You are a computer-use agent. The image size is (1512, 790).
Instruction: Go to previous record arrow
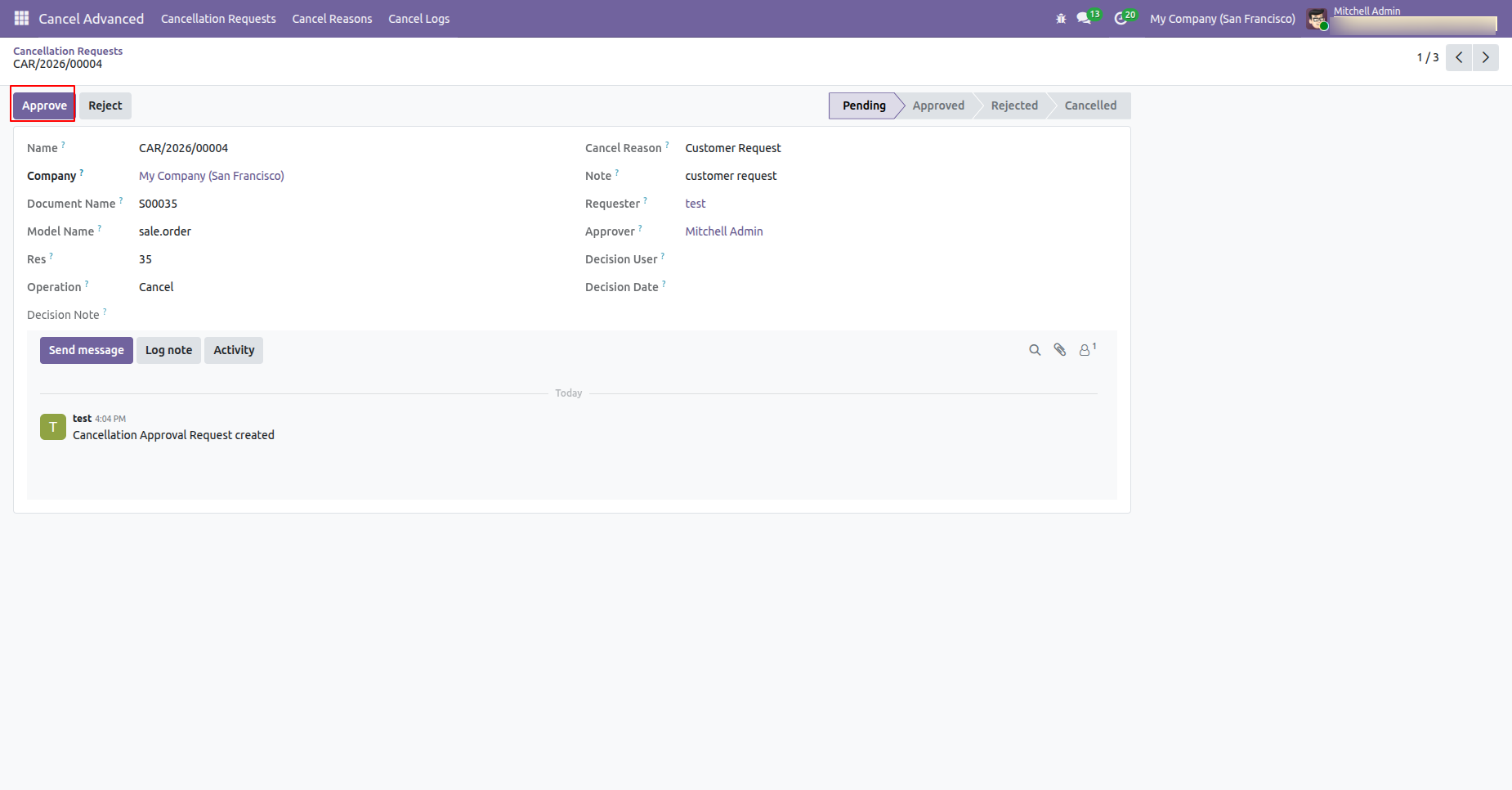coord(1459,57)
